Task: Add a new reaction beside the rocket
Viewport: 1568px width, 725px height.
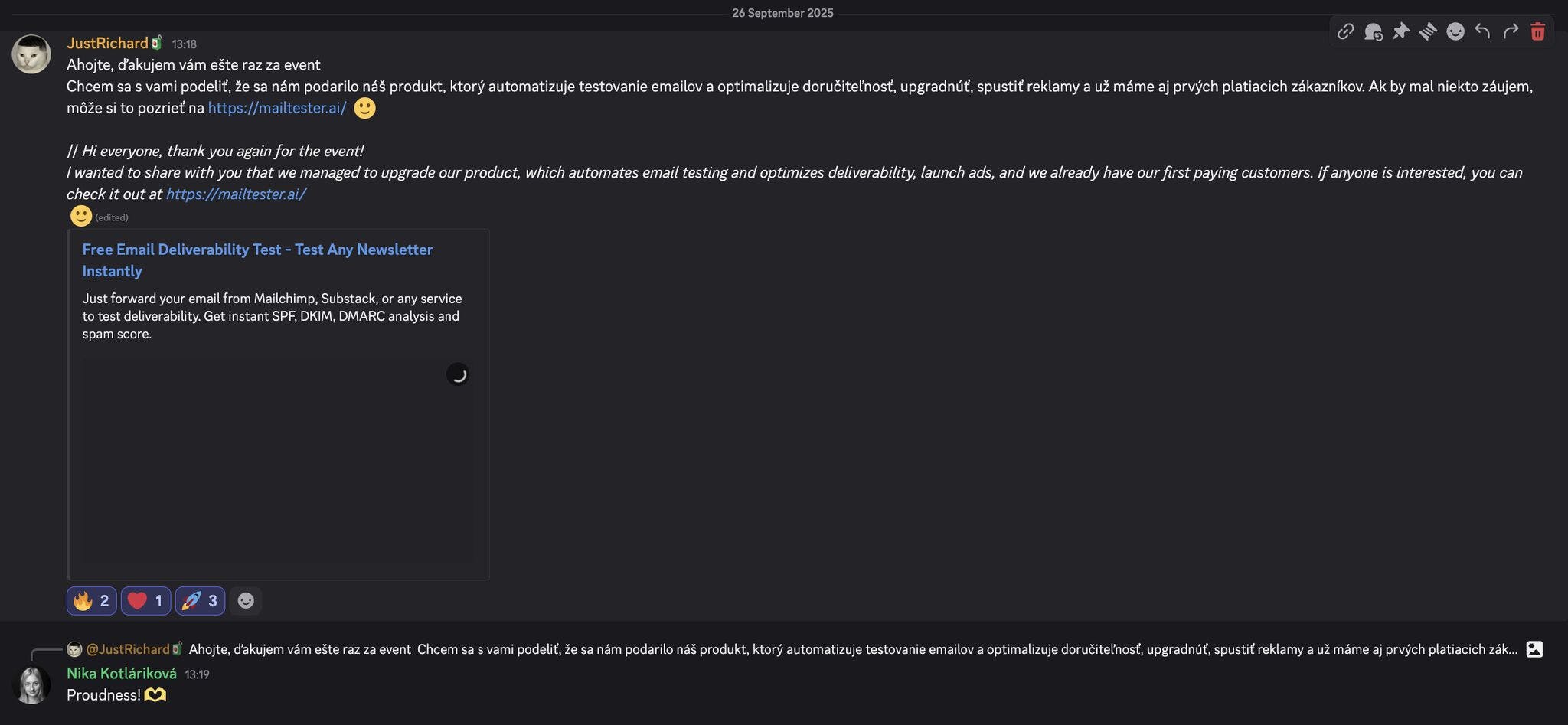Action: pos(246,601)
